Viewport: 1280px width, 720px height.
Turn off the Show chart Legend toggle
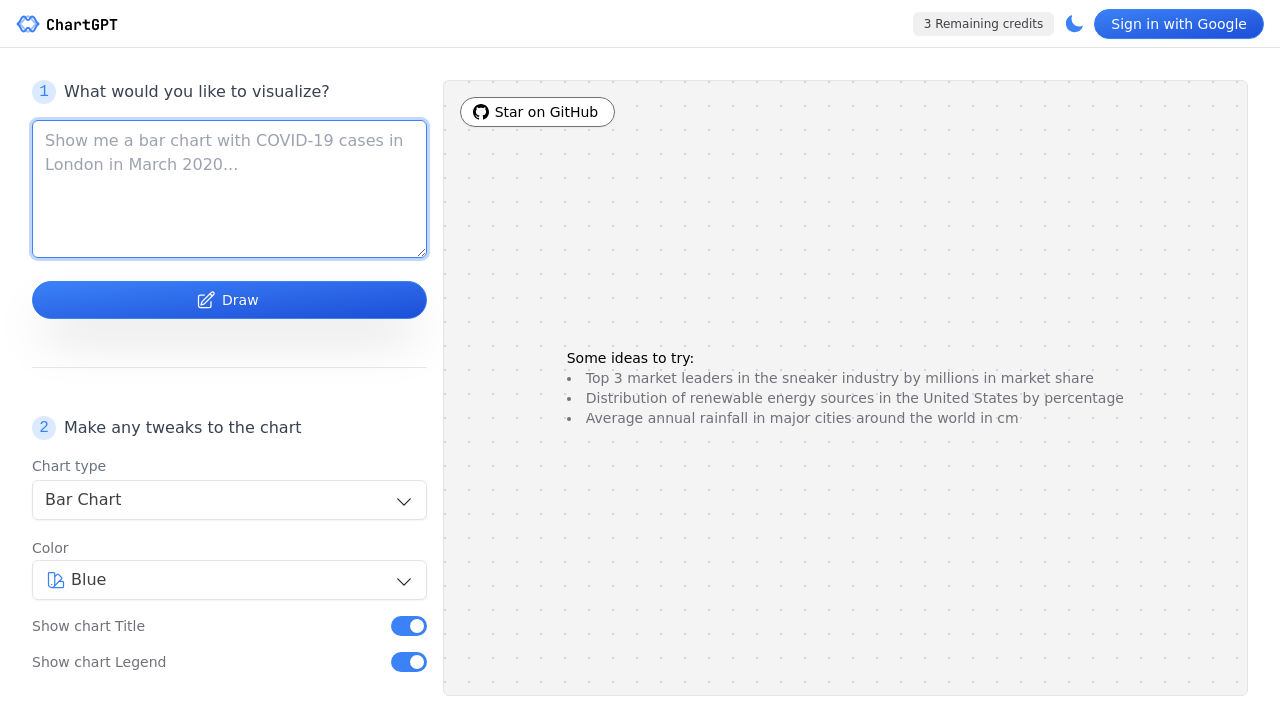click(x=408, y=661)
